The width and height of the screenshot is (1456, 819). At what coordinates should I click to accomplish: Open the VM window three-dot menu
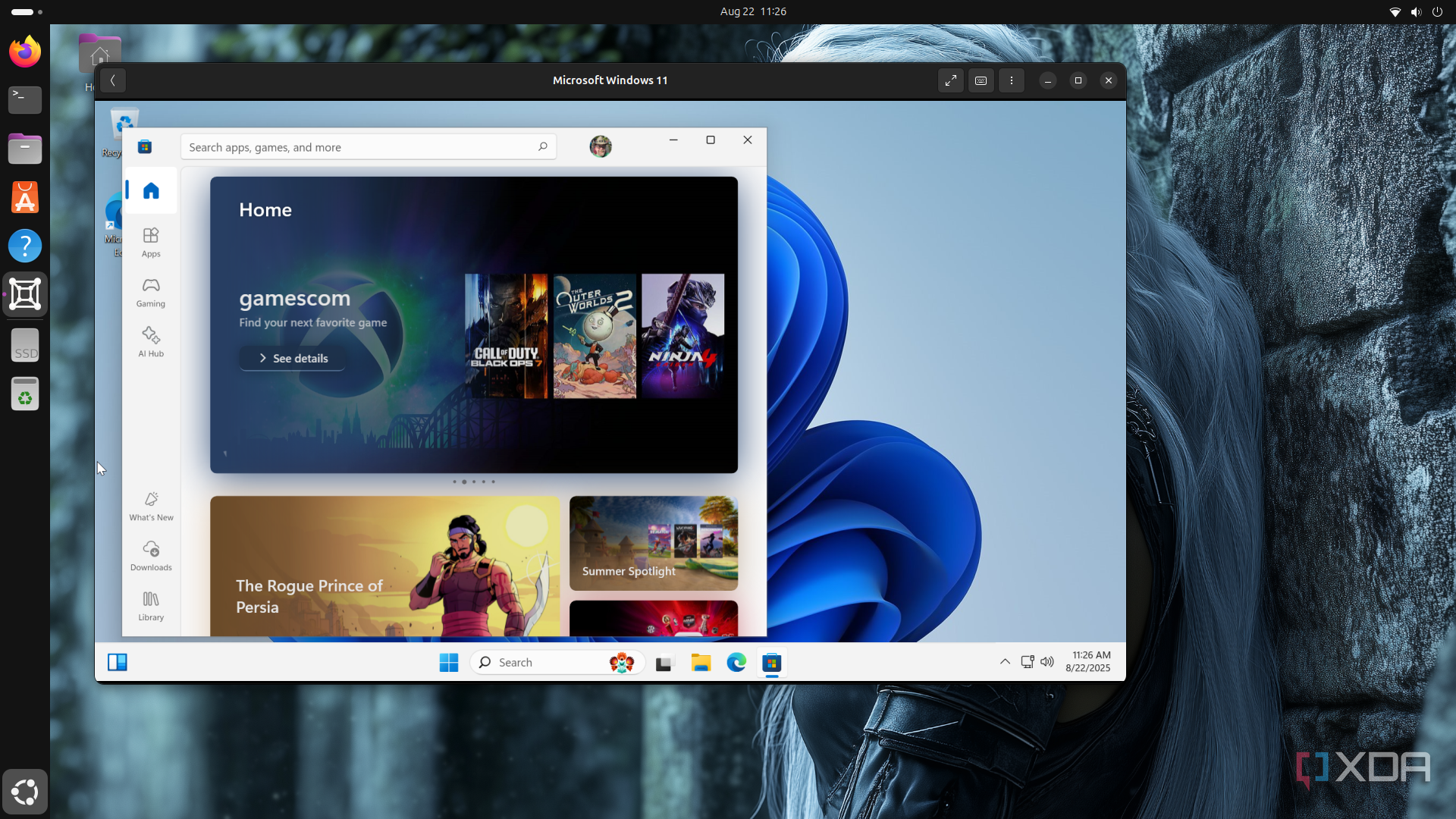(1012, 80)
